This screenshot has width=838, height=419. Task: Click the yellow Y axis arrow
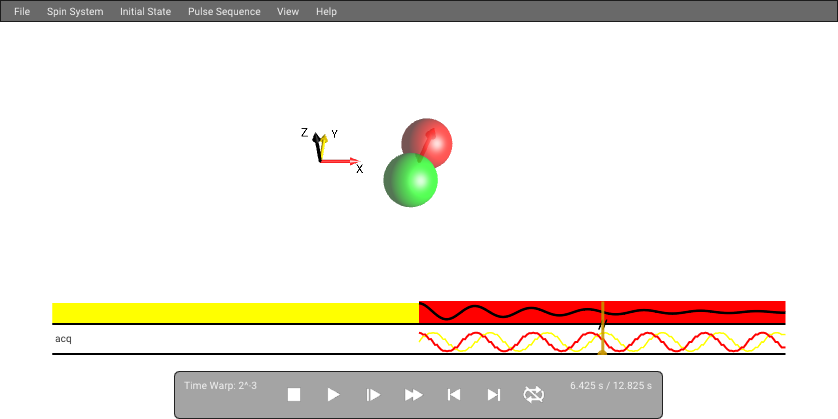(323, 145)
